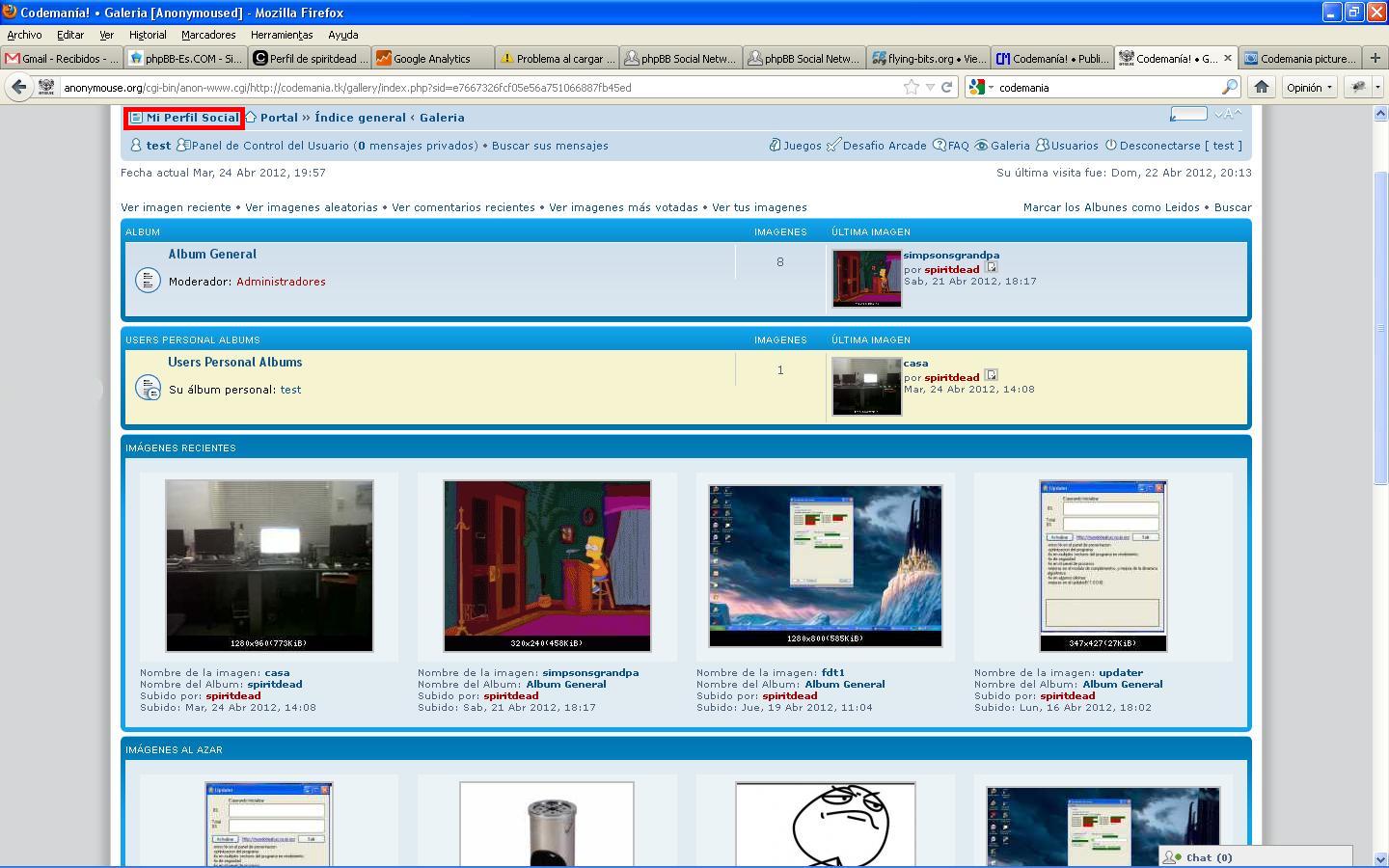Click the font size change icon
Viewport: 1389px width, 868px height.
pos(1228,114)
